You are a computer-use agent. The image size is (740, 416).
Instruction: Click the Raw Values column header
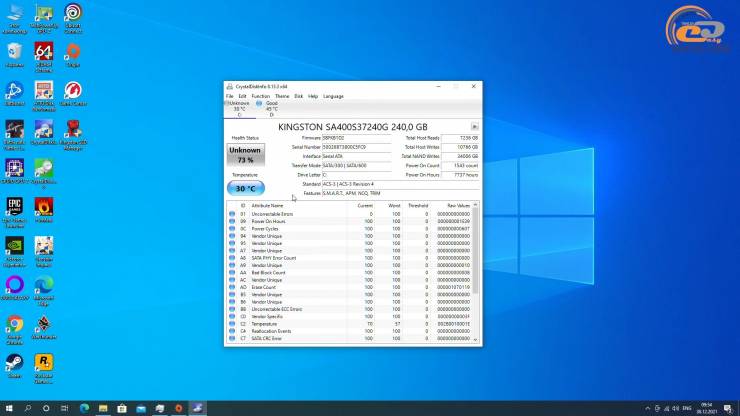pyautogui.click(x=458, y=206)
